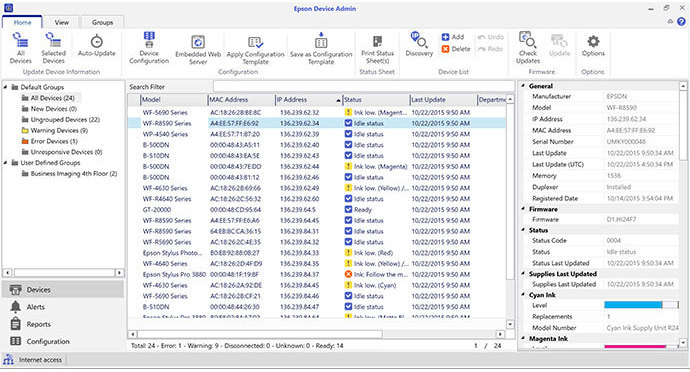Add a device to list
690x372 pixels.
pos(453,37)
